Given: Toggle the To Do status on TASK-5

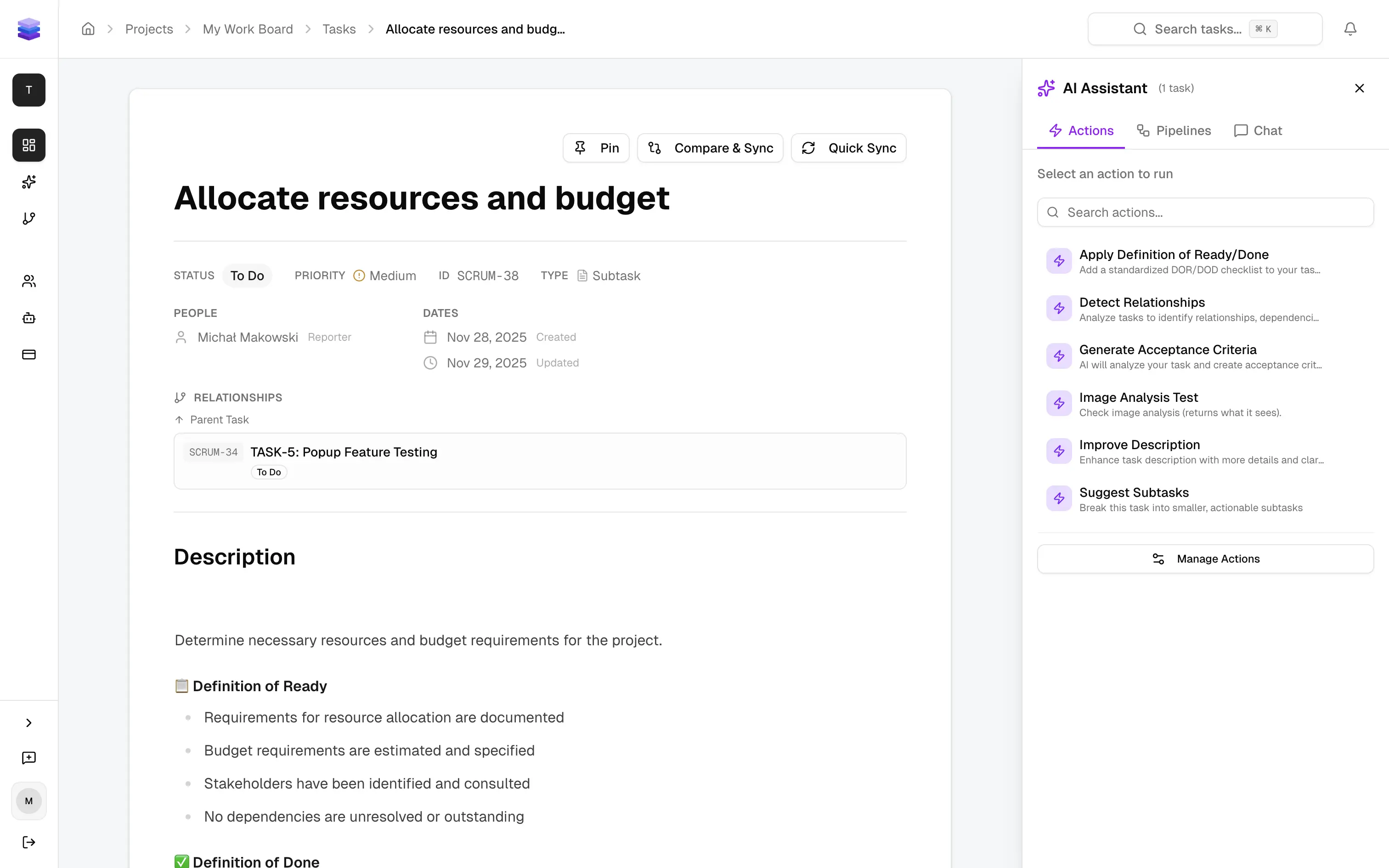Looking at the screenshot, I should point(268,471).
